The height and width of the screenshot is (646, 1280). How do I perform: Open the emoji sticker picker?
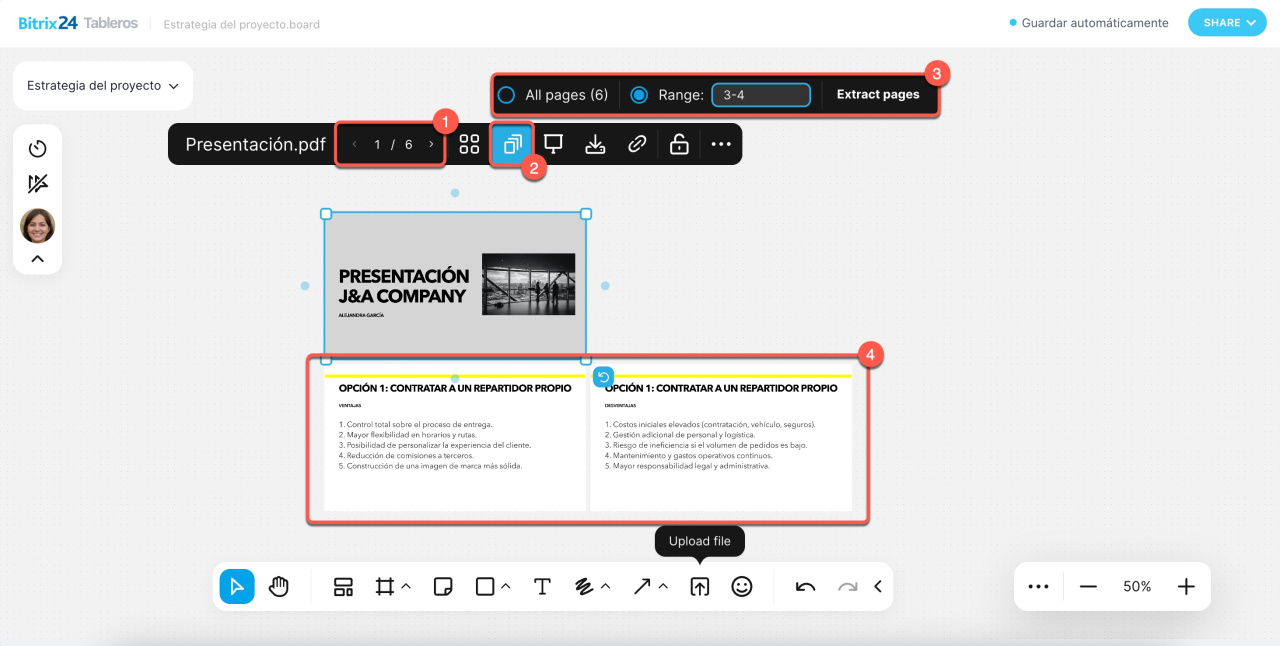(x=742, y=587)
